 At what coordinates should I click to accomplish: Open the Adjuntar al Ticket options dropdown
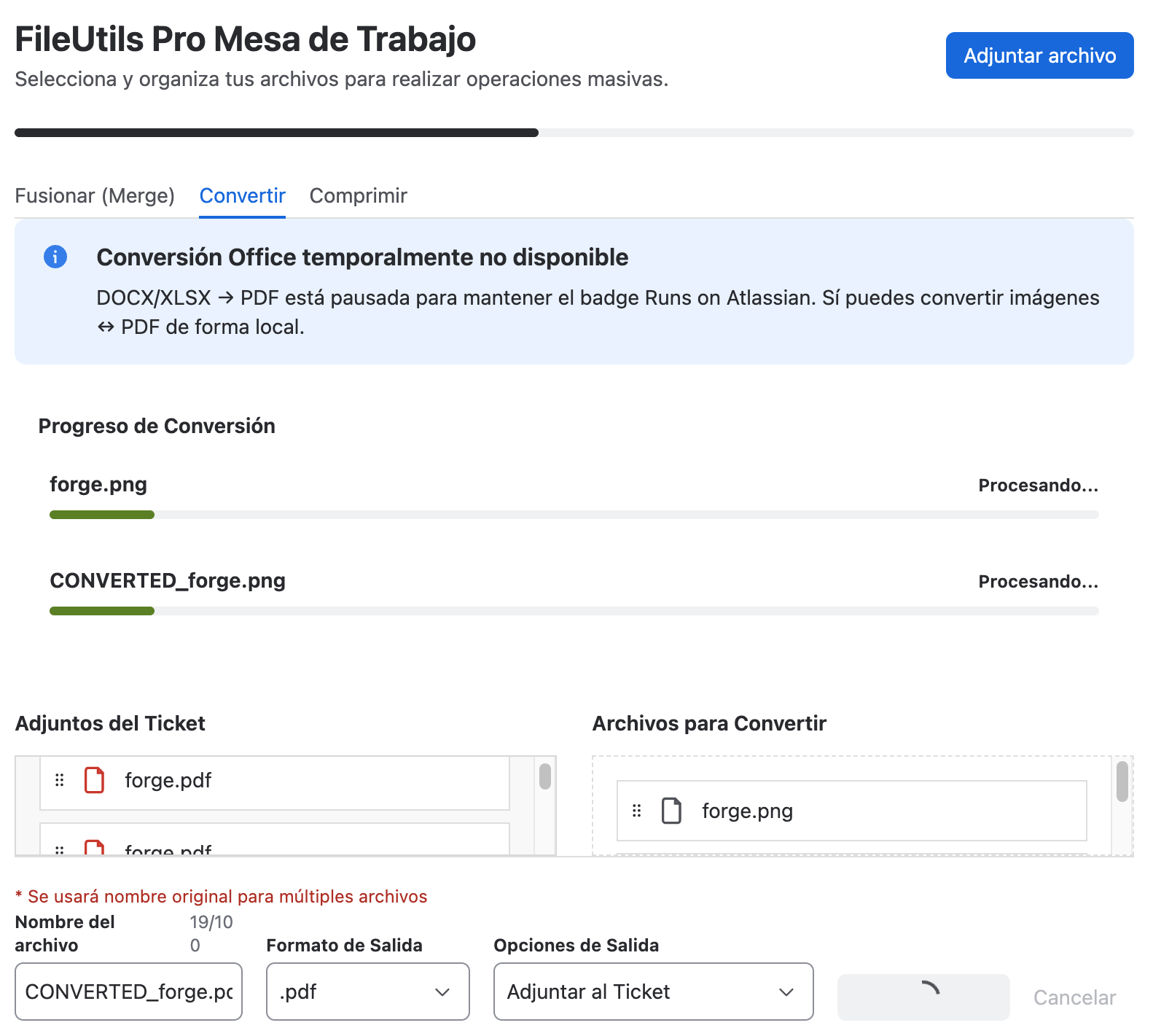[x=654, y=992]
